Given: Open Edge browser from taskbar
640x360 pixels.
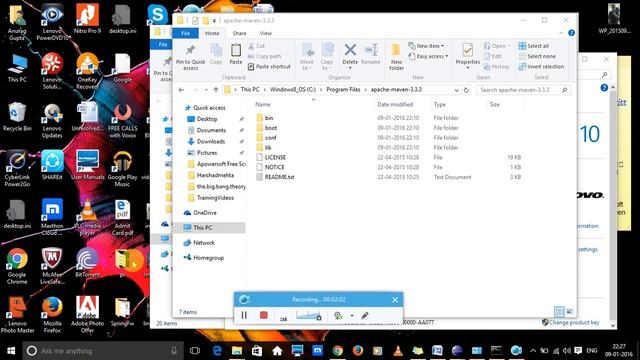Looking at the screenshot, I should click(x=217, y=351).
